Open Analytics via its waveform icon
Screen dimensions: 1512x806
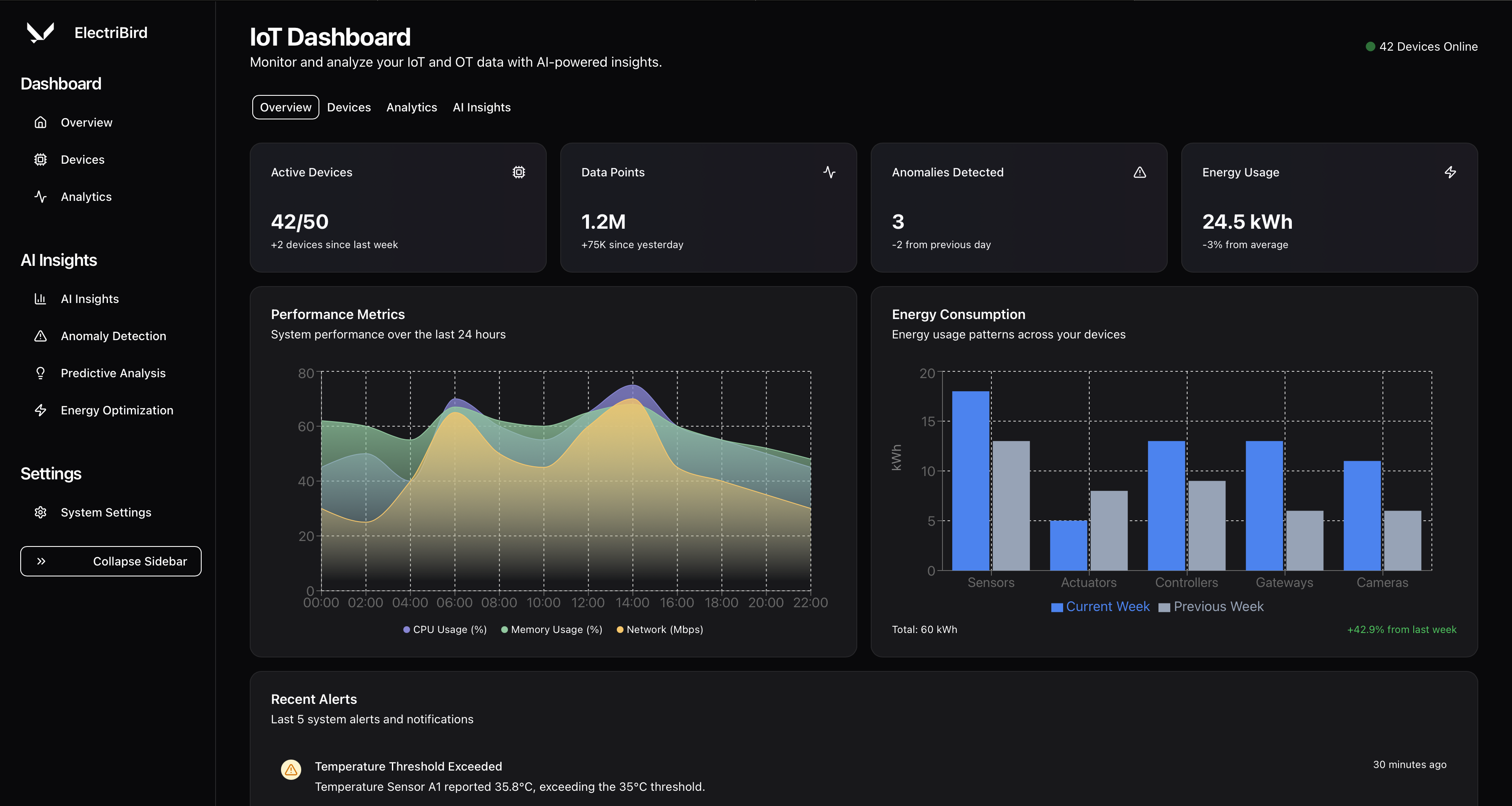click(x=40, y=197)
